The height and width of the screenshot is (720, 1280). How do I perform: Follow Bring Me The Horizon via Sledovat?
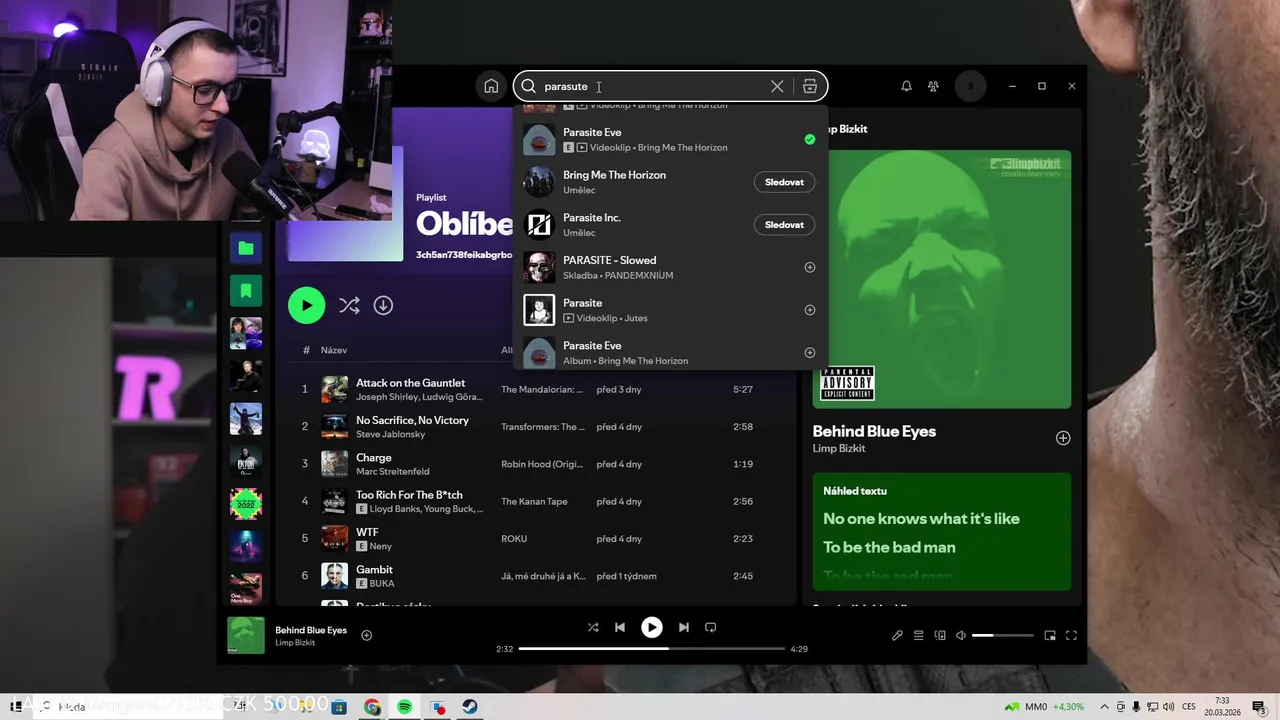click(x=784, y=182)
